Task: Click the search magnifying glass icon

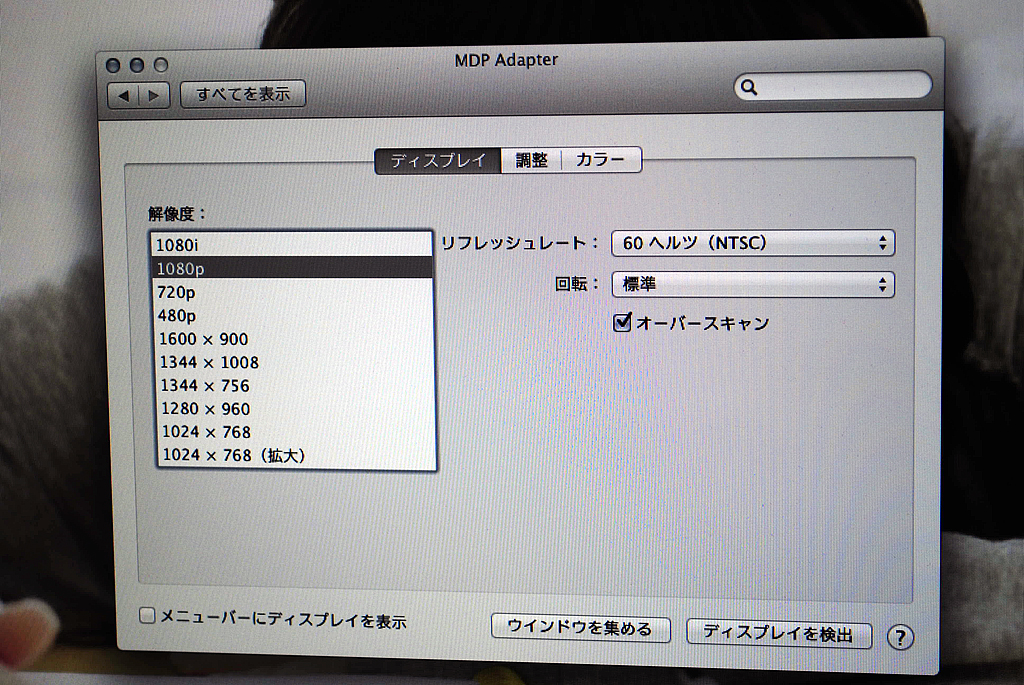Action: tap(749, 88)
